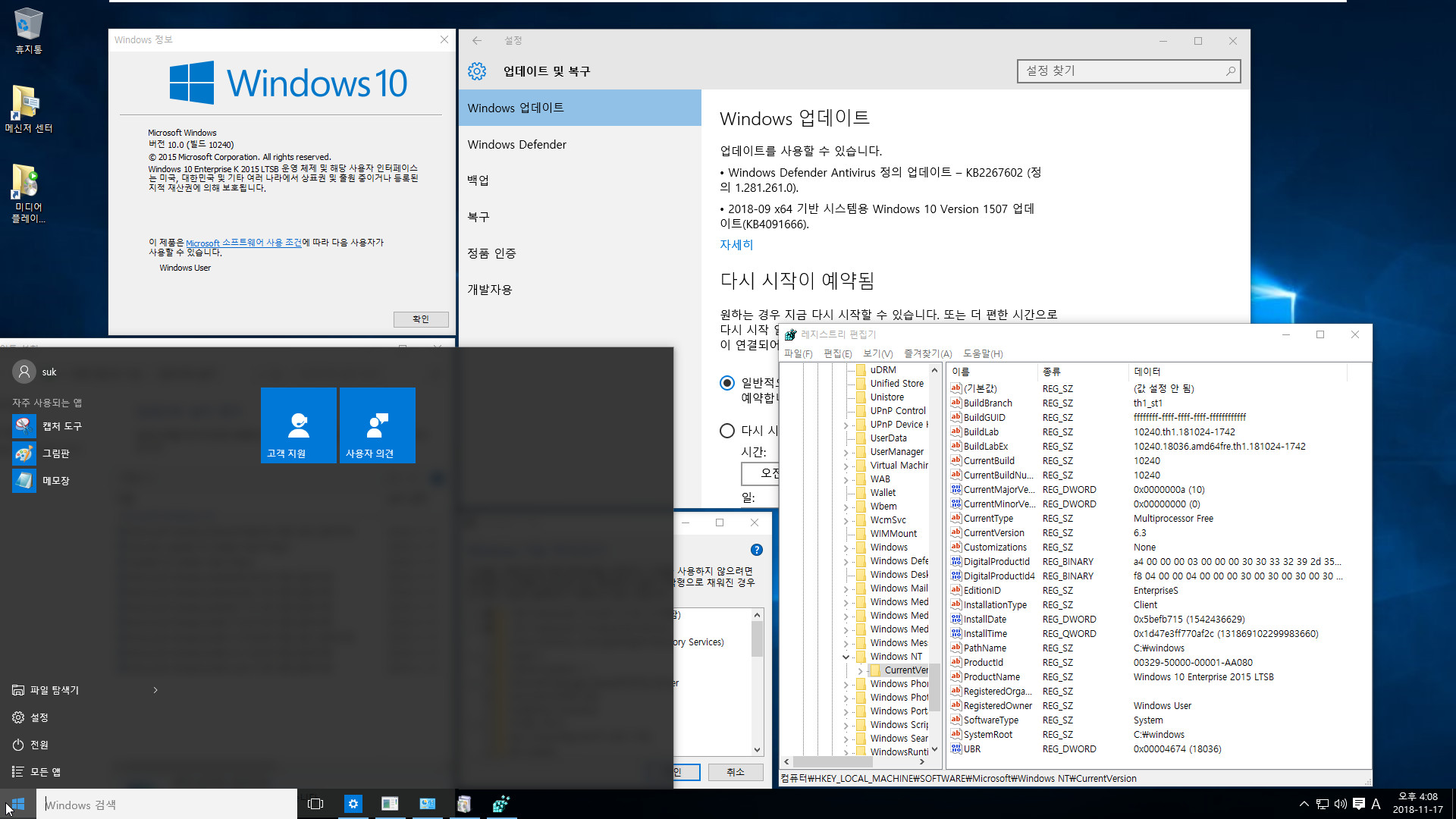Viewport: 1456px width, 819px height.
Task: Open 도움말(H) menu in Registry Editor
Action: (983, 354)
